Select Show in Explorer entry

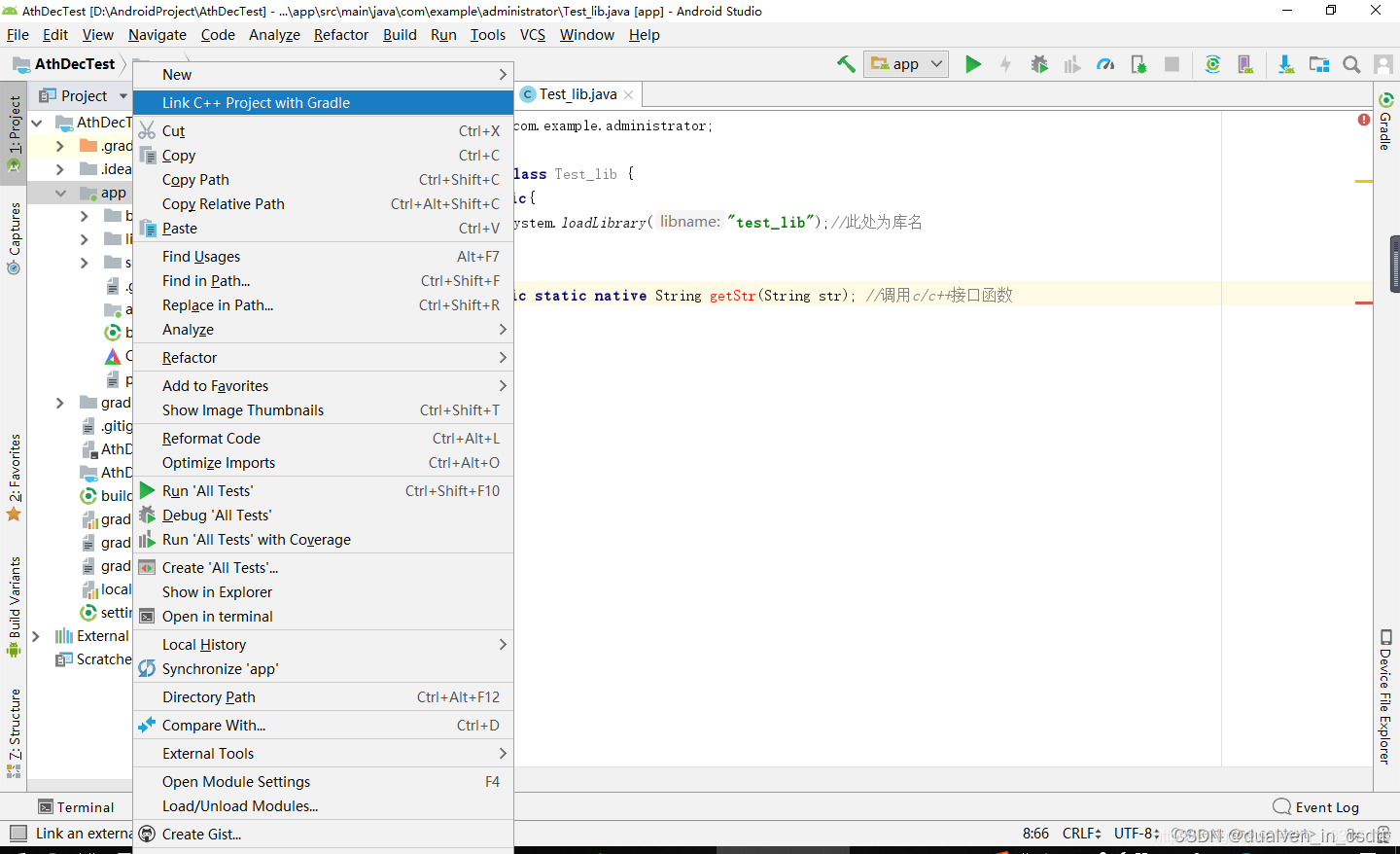pyautogui.click(x=323, y=592)
